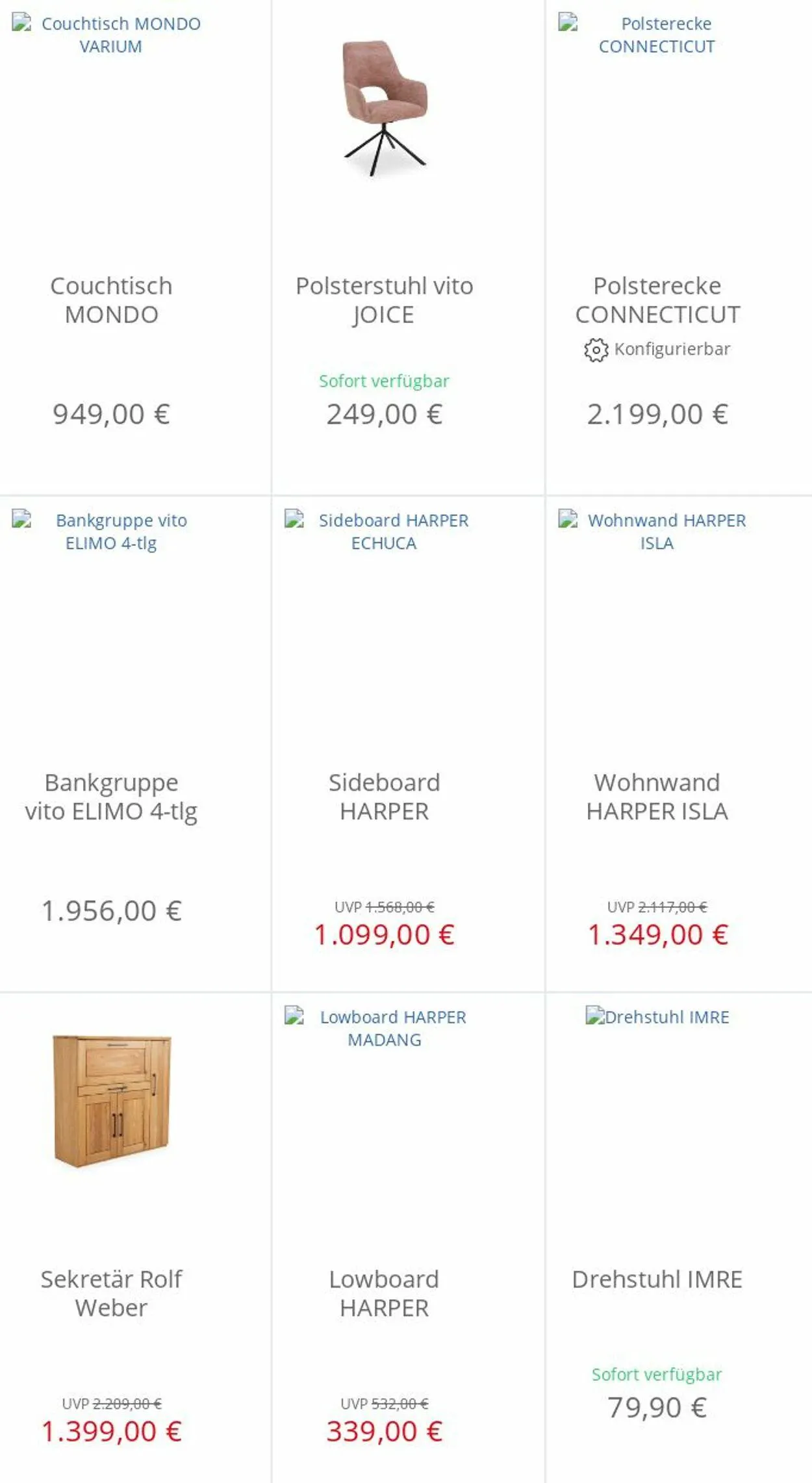Click broken image icon for Lowboard HARPER MADANG
This screenshot has width=812, height=1483.
point(294,1016)
